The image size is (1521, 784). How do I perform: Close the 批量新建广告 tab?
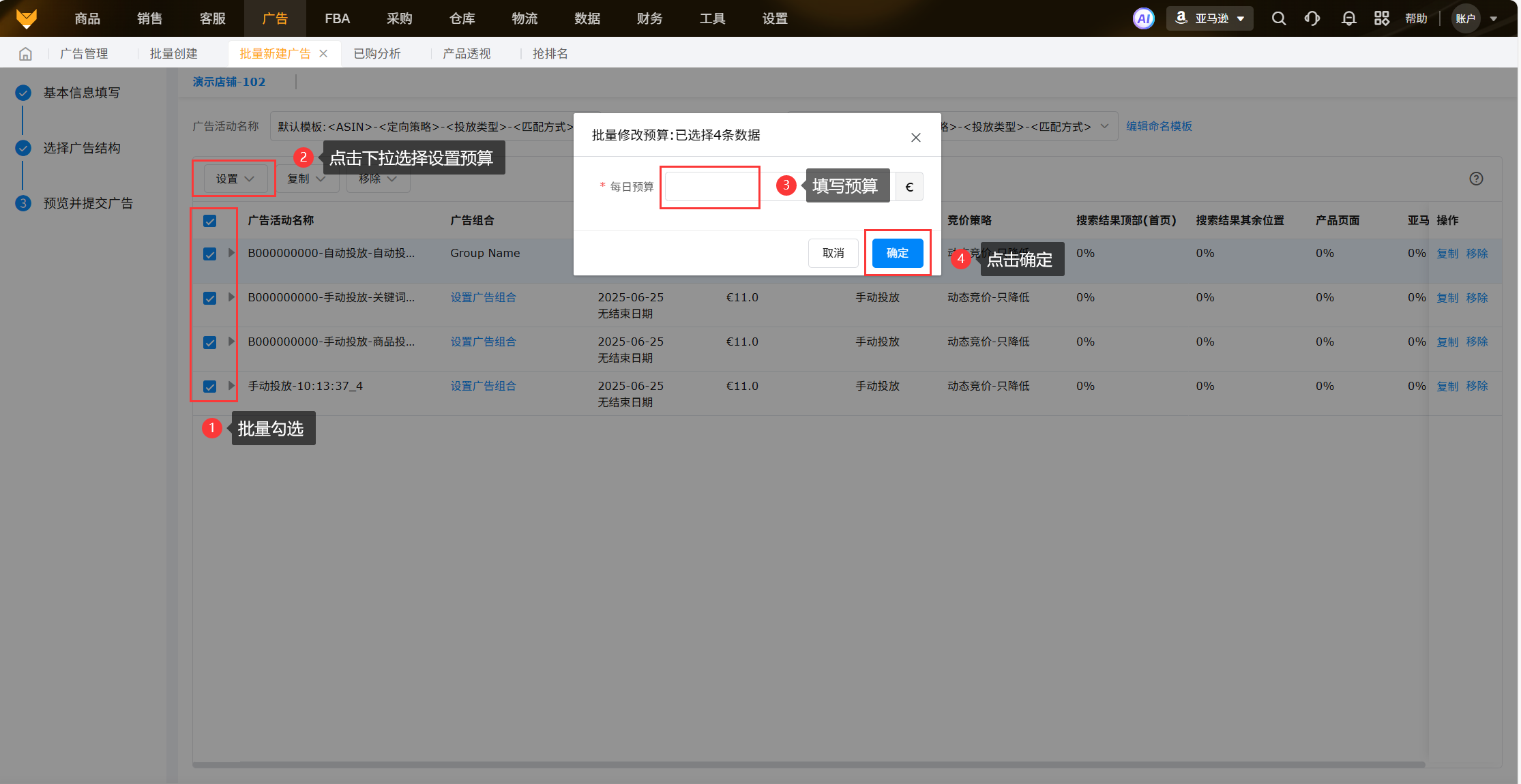(x=324, y=54)
